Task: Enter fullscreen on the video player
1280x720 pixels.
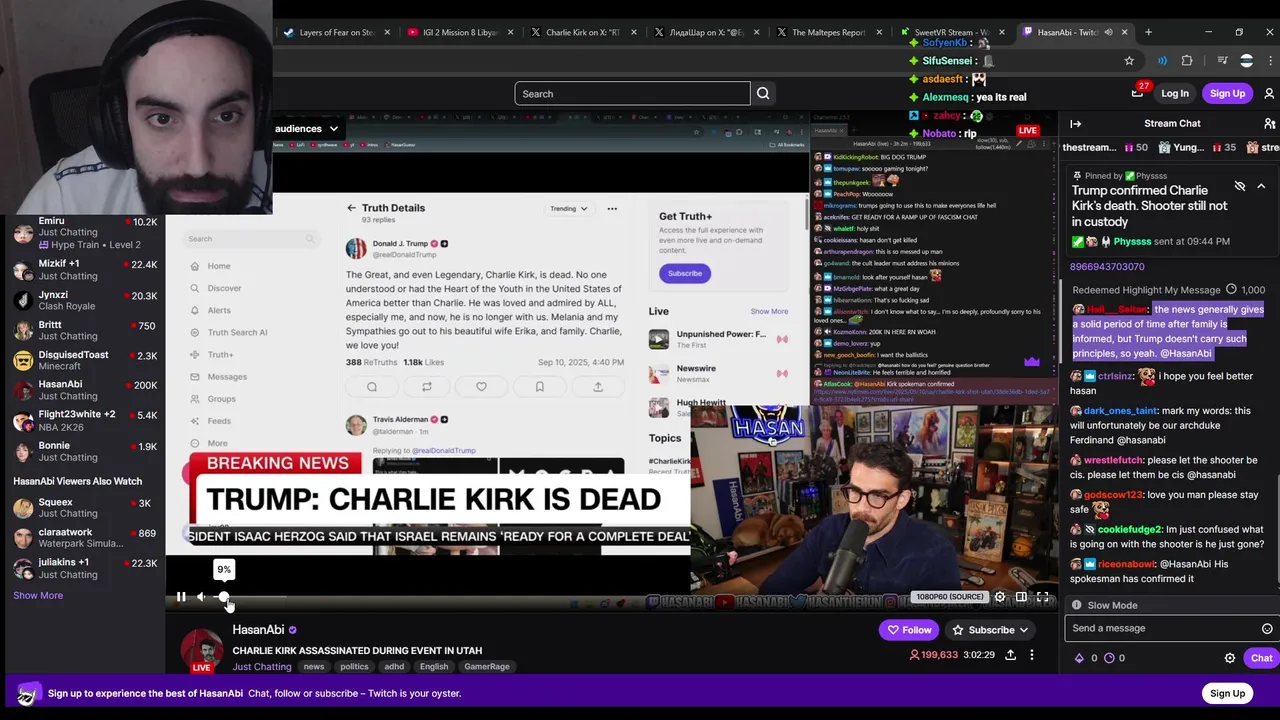Action: [x=1042, y=597]
